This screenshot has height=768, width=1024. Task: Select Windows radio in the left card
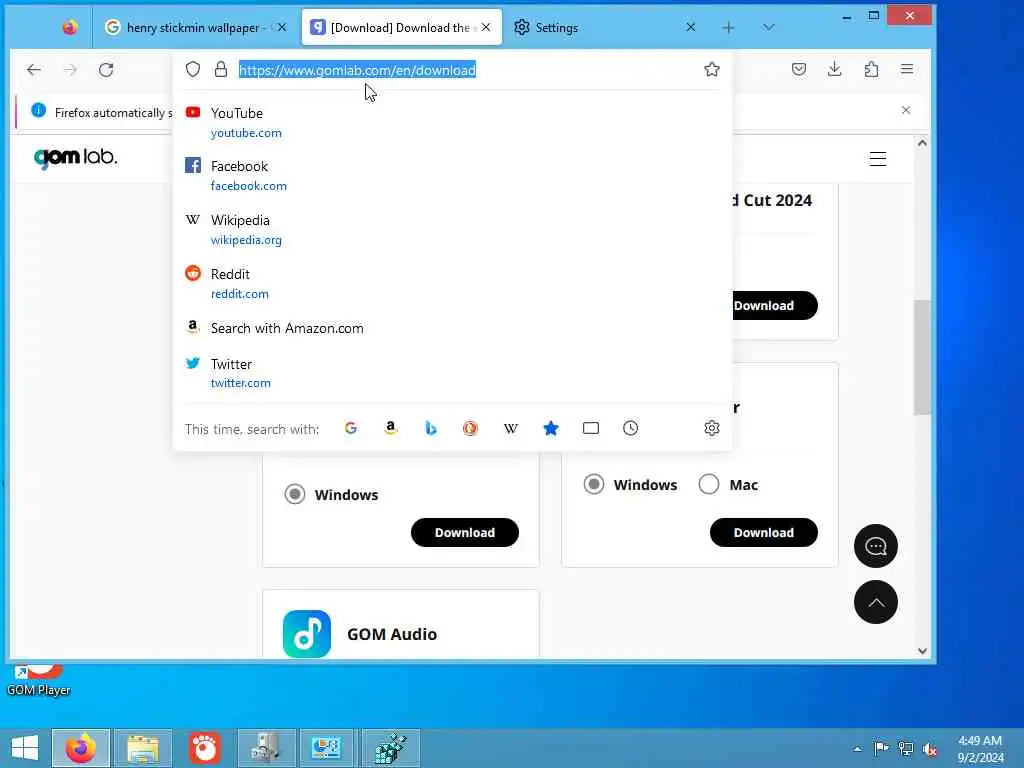point(295,494)
